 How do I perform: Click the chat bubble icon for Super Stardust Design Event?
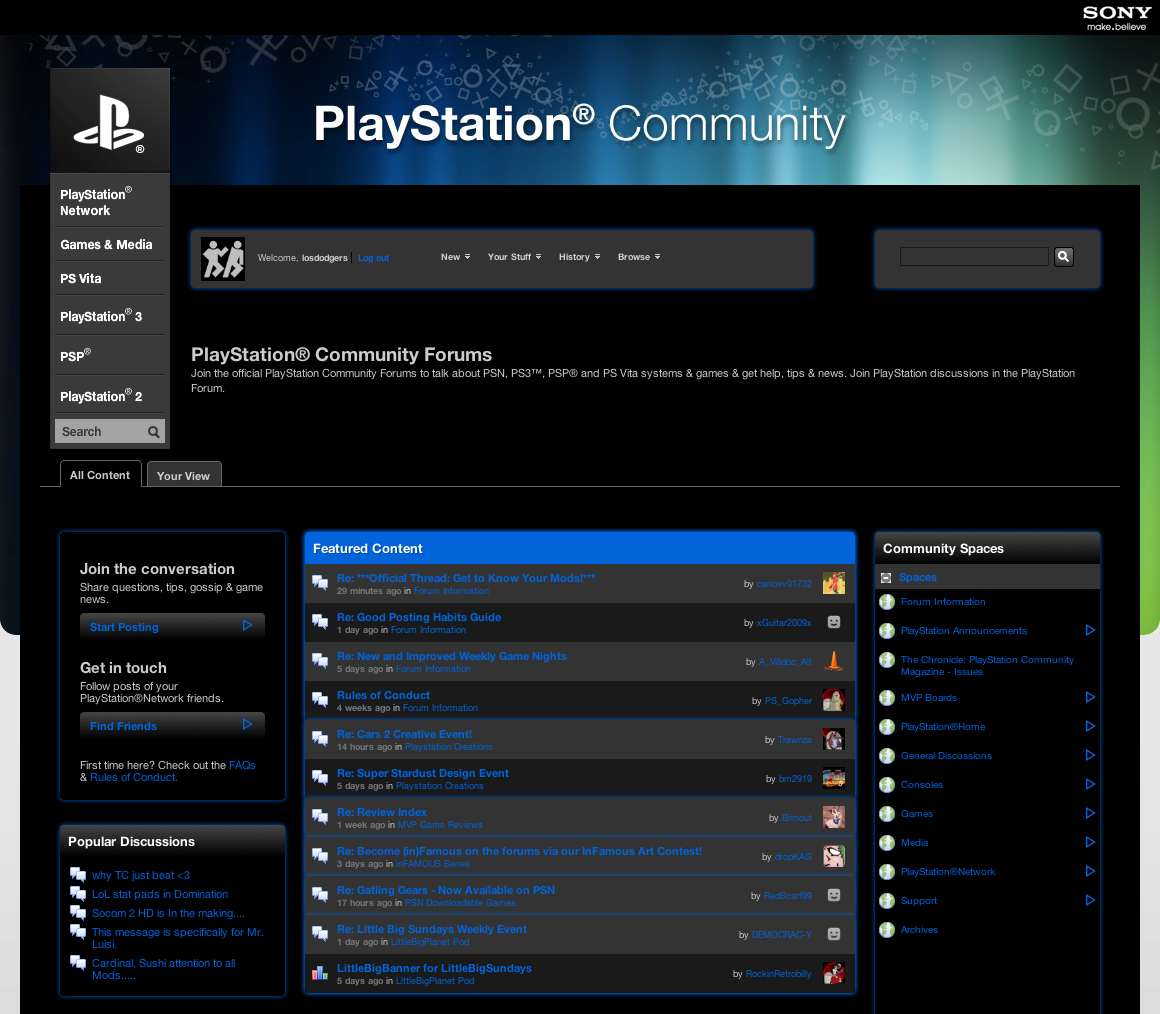click(320, 777)
